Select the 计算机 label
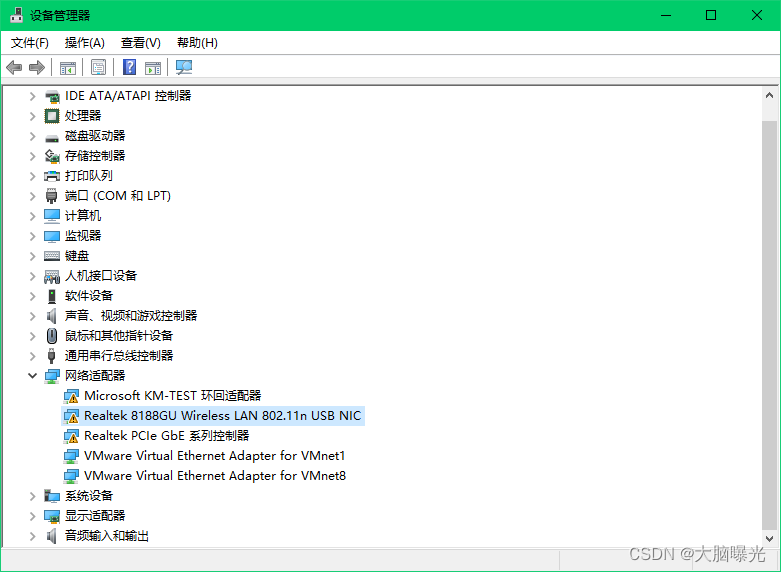781x572 pixels. 83,216
